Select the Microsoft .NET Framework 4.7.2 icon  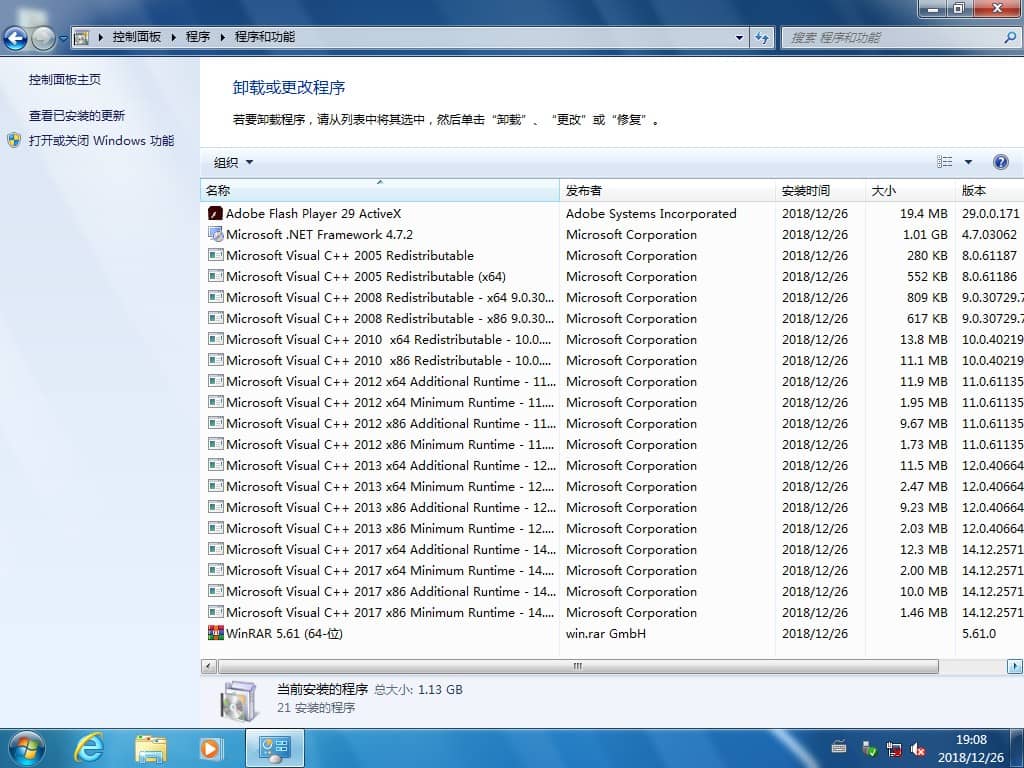(214, 234)
